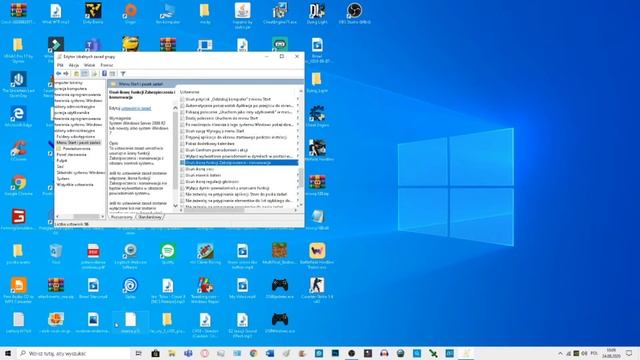Viewport: 640px width, 360px height.
Task: Open the Windows Start button
Action: 8,353
